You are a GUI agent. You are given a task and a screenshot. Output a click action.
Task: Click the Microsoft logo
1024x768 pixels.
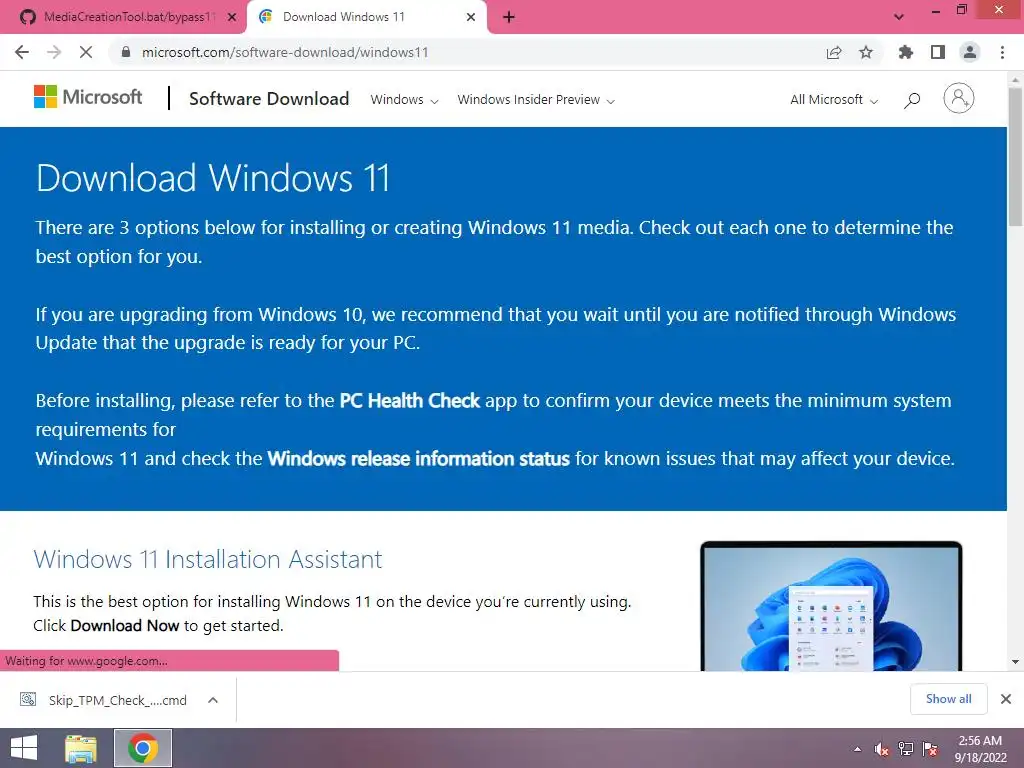click(x=88, y=97)
